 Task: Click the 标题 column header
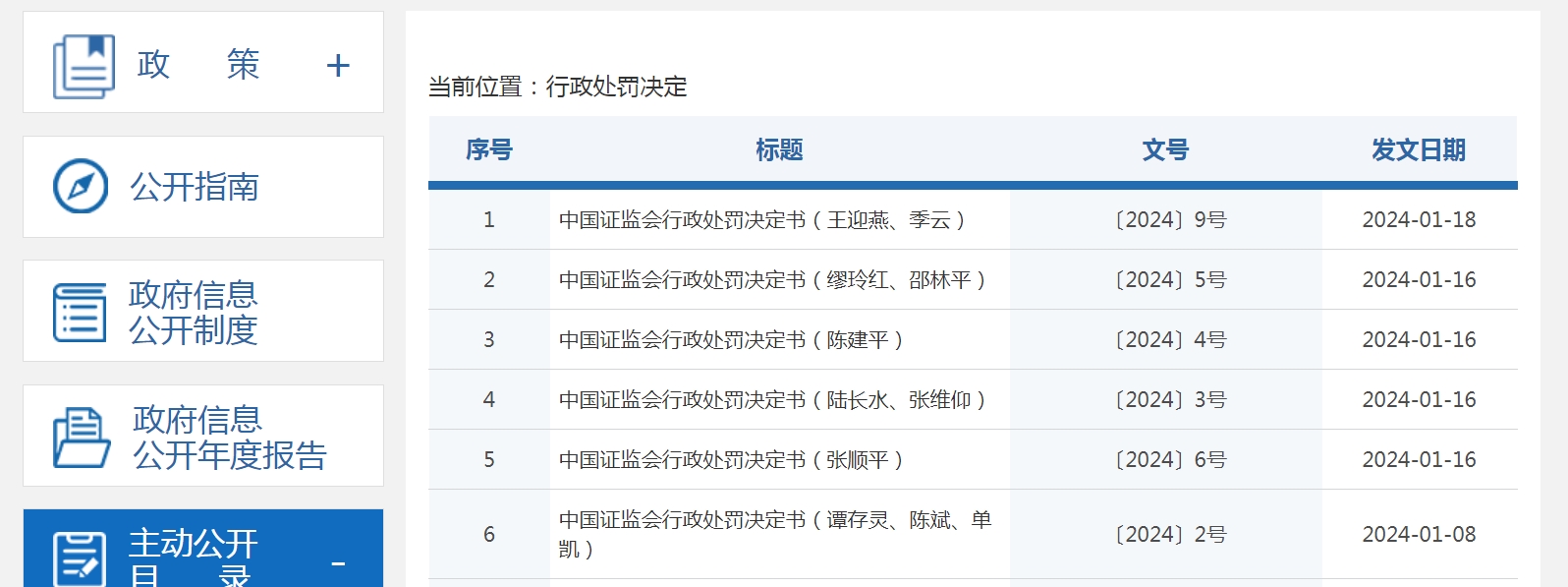coord(779,150)
